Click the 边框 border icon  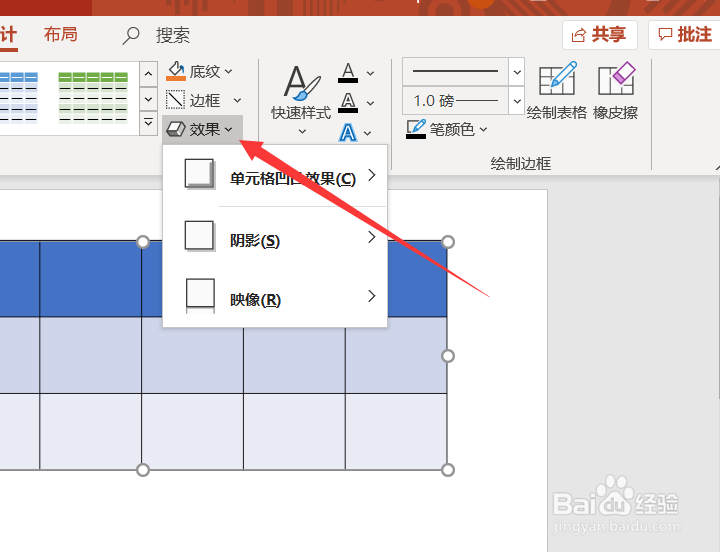[175, 100]
